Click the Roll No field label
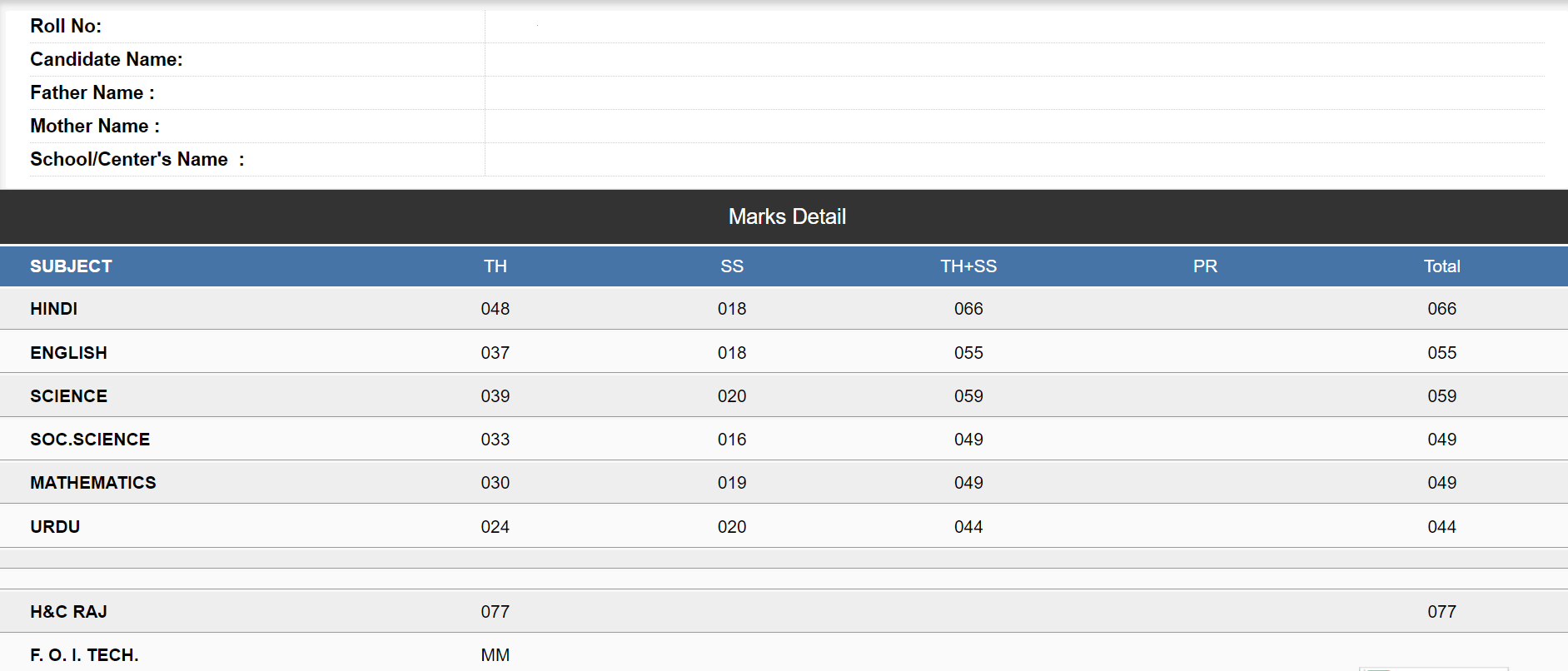1568x671 pixels. [66, 26]
